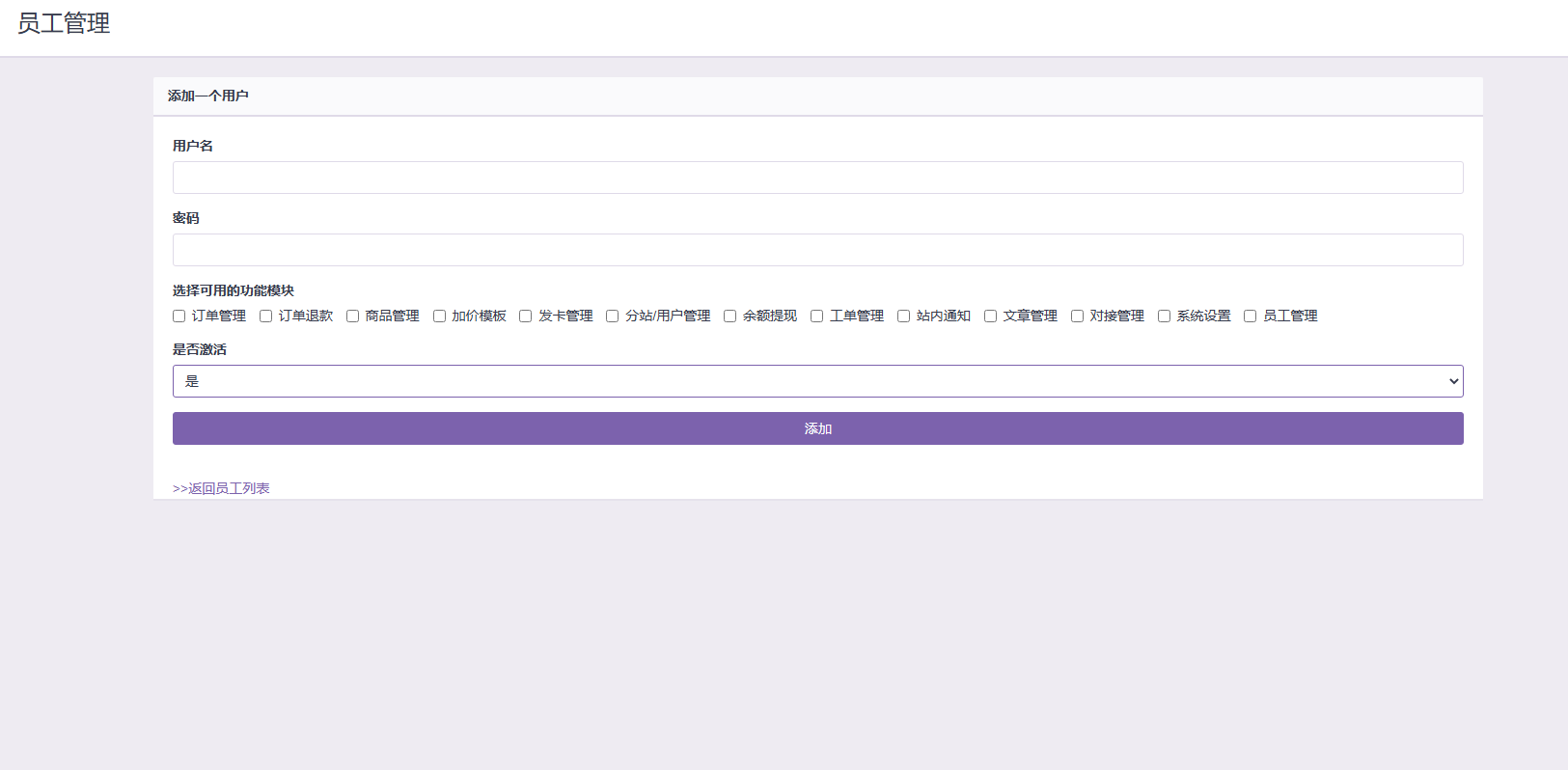
Task: Tick the 文章管理 checkbox
Action: 990,316
